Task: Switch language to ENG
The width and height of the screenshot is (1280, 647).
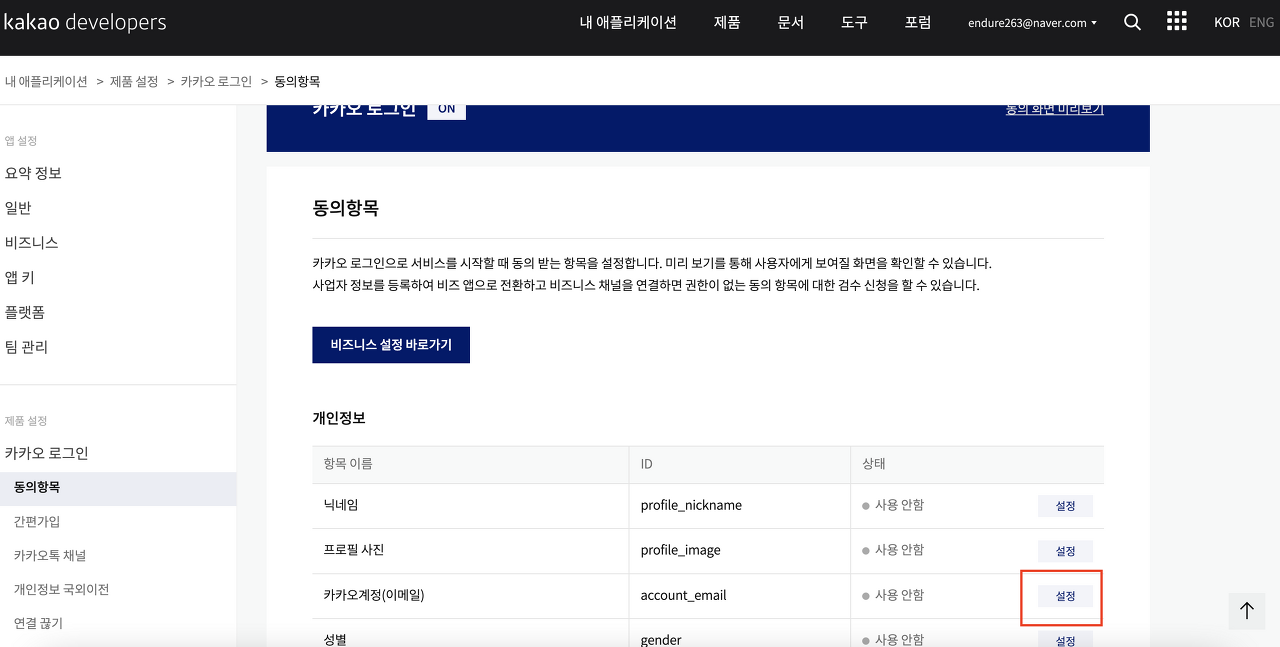Action: pyautogui.click(x=1261, y=22)
